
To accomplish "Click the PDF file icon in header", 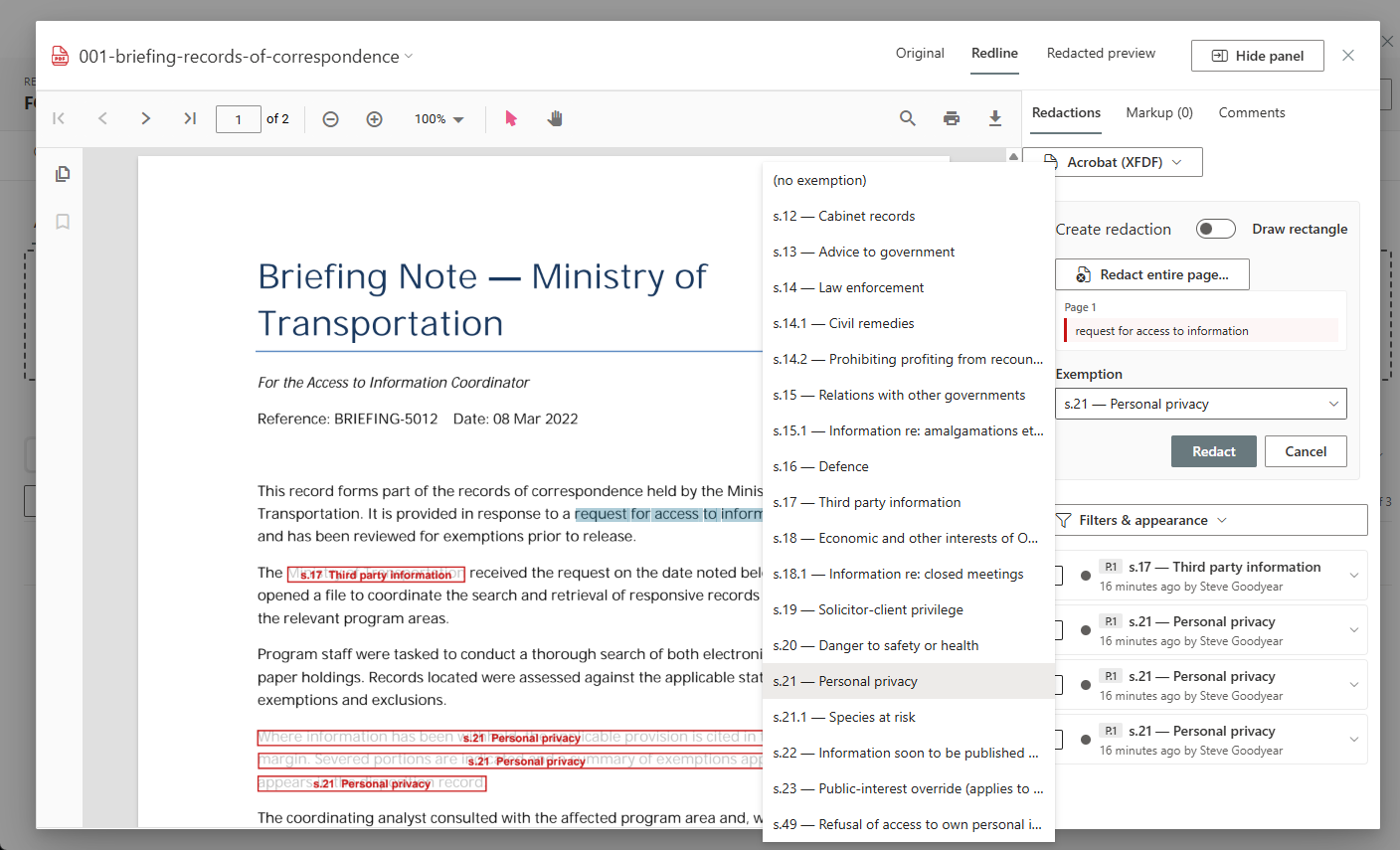I will [x=61, y=56].
